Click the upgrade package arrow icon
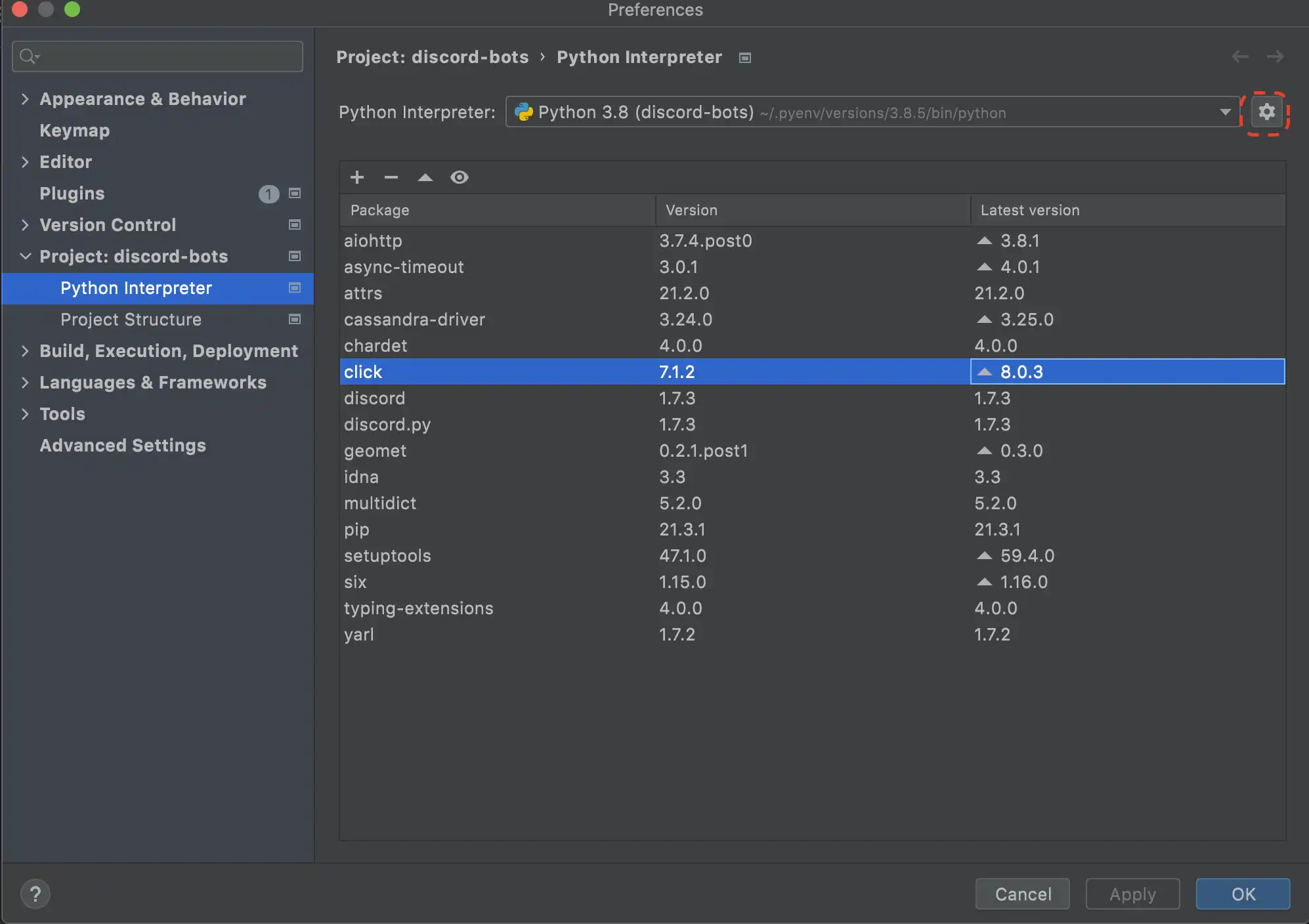 pyautogui.click(x=425, y=177)
